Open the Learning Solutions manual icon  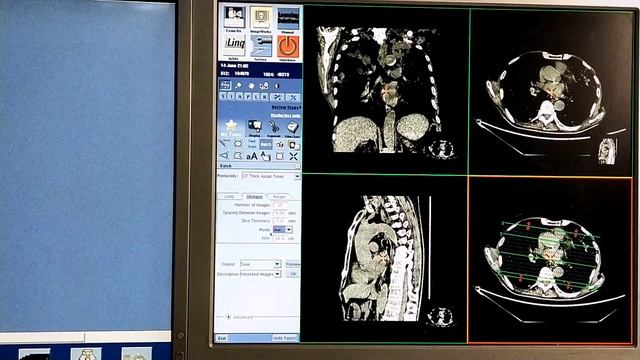287,18
